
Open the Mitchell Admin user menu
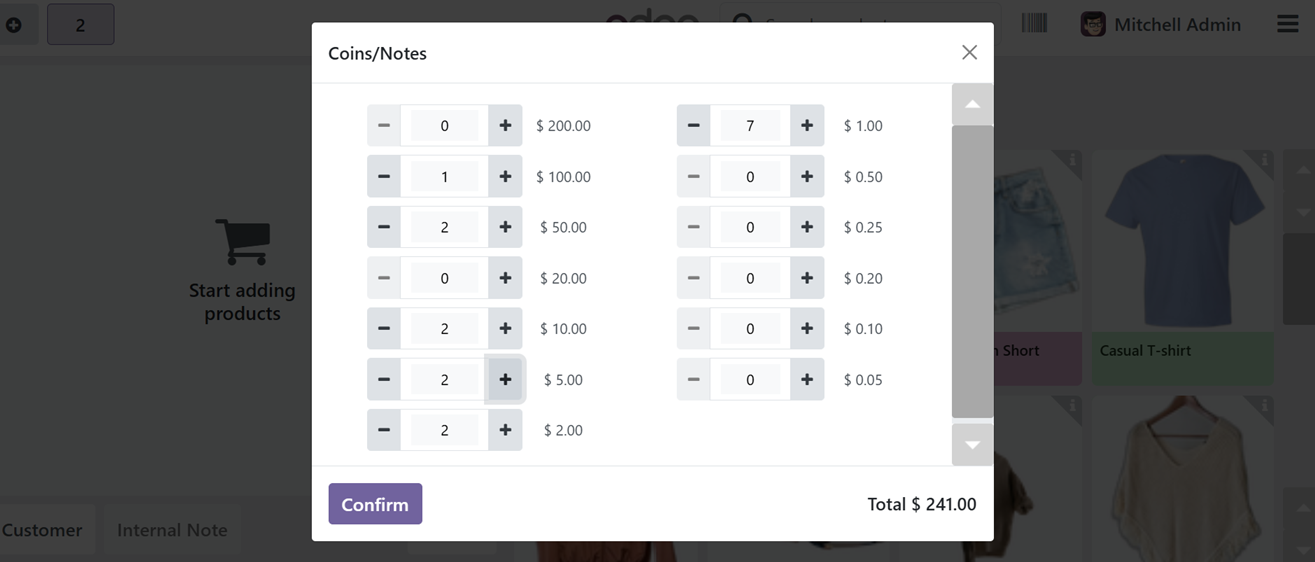[1160, 24]
